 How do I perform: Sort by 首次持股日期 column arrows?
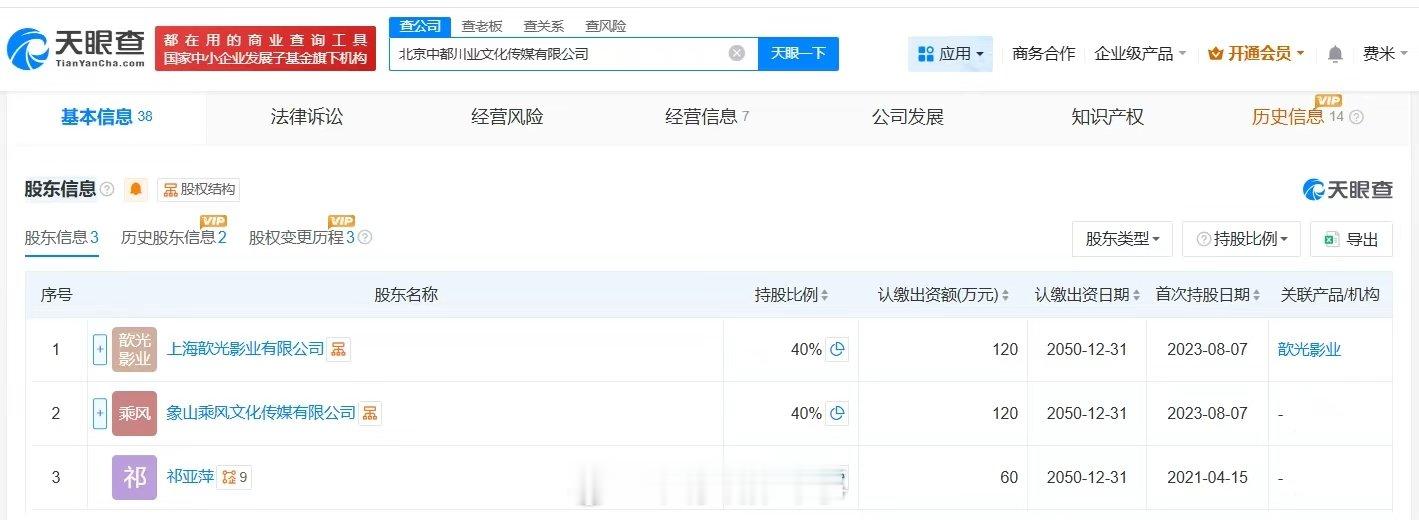point(1256,295)
